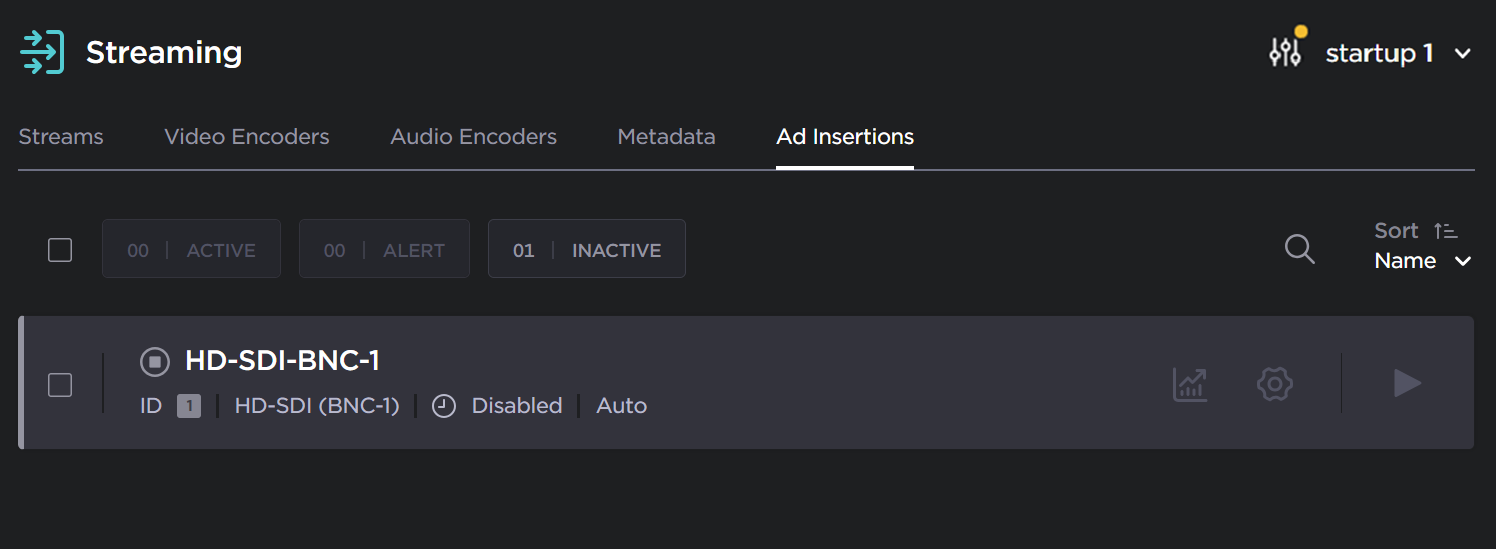The height and width of the screenshot is (549, 1496).
Task: Check the select-all checkbox
Action: pos(60,250)
